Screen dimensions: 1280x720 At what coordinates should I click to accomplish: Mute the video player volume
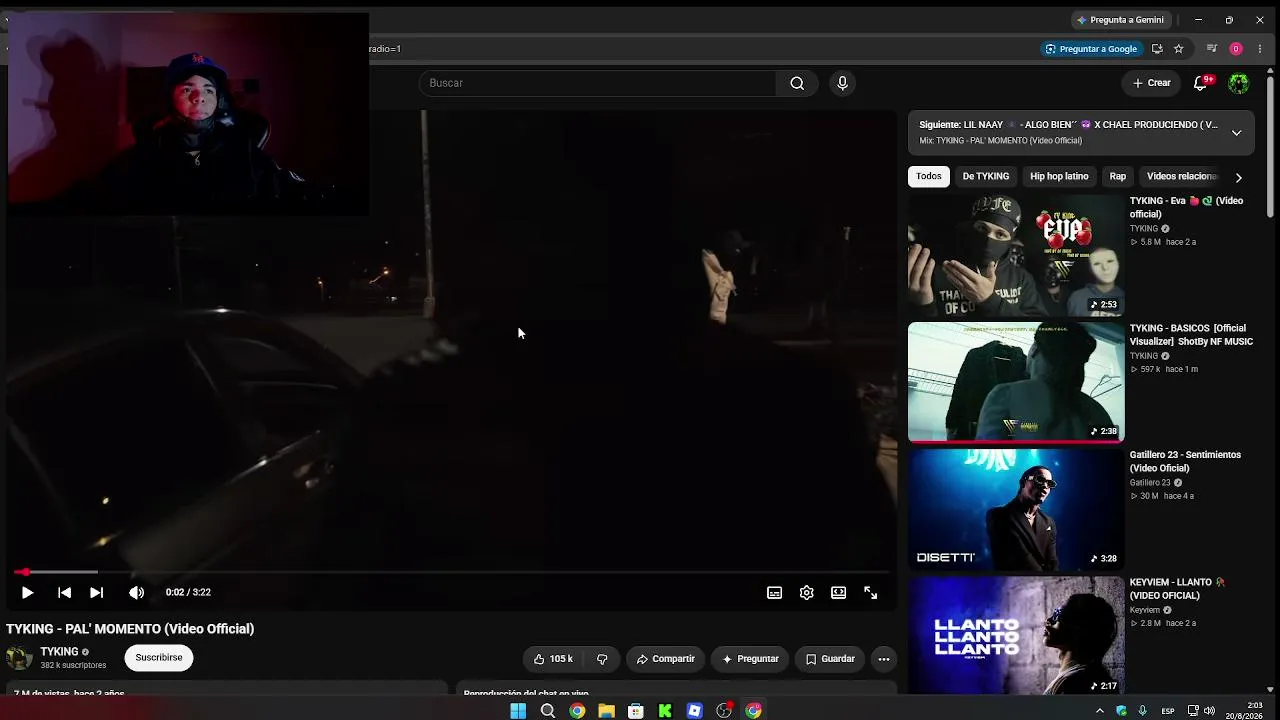pos(137,593)
